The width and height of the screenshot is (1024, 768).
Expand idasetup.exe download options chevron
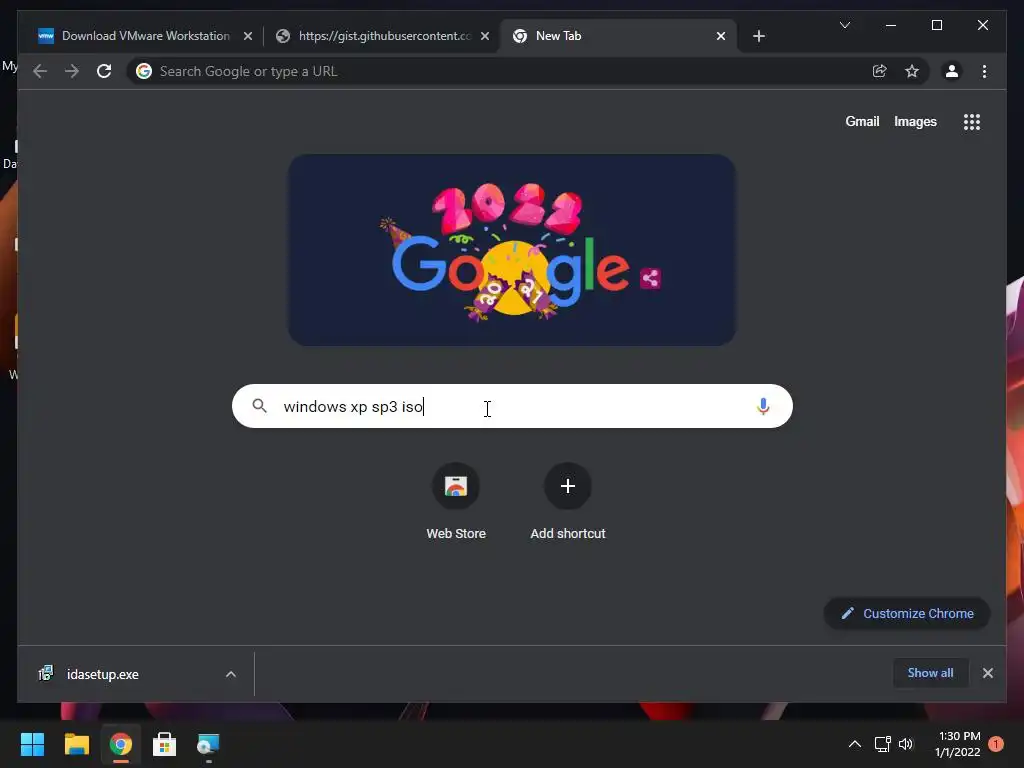(231, 674)
